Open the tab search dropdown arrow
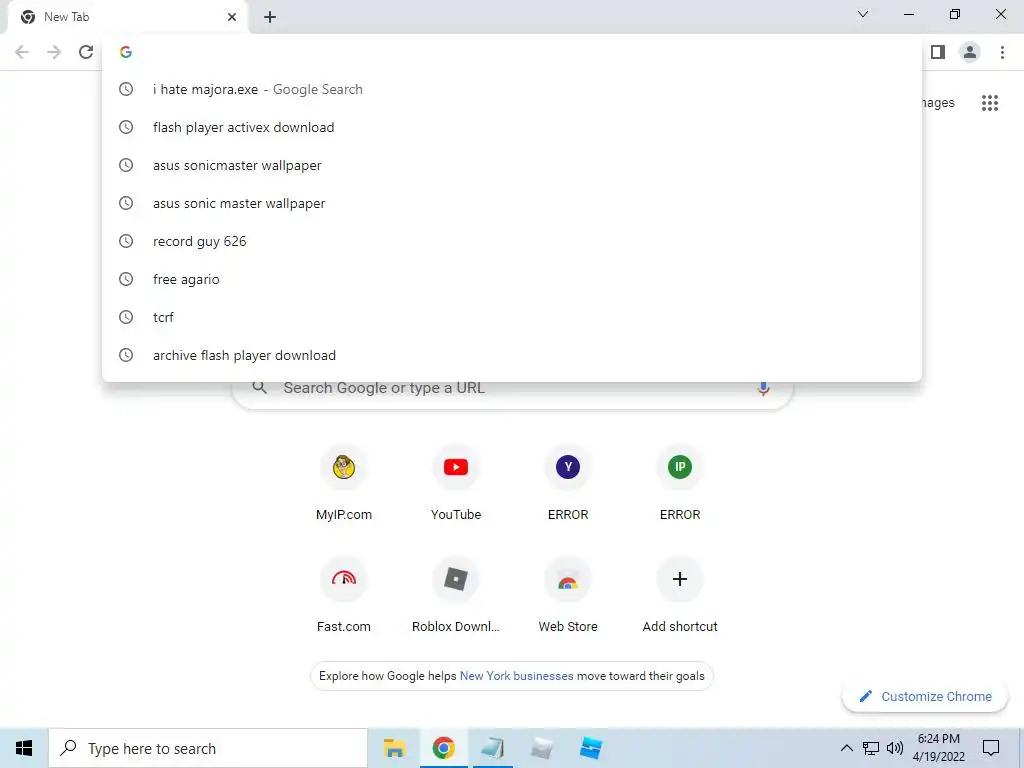The width and height of the screenshot is (1024, 768). [863, 14]
